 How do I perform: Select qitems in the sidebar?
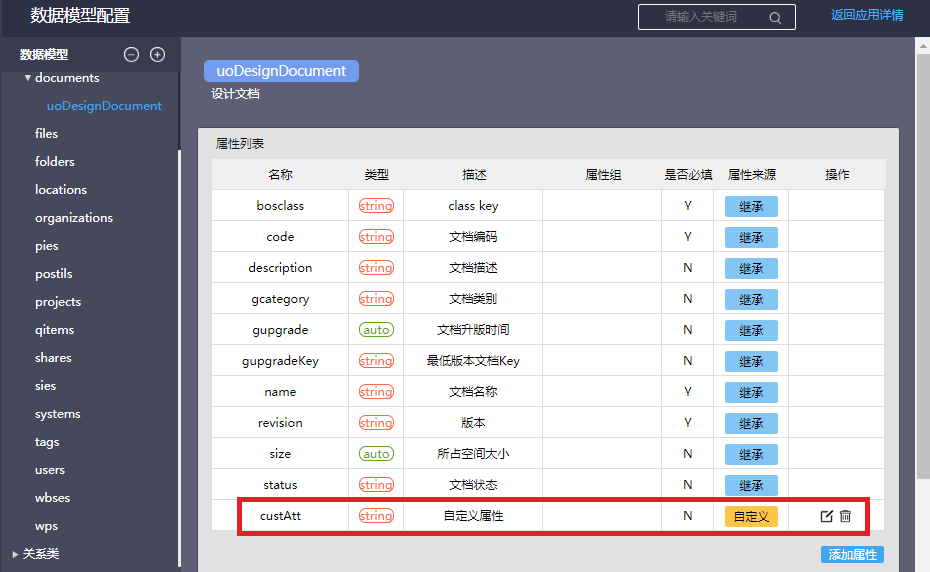coord(55,330)
